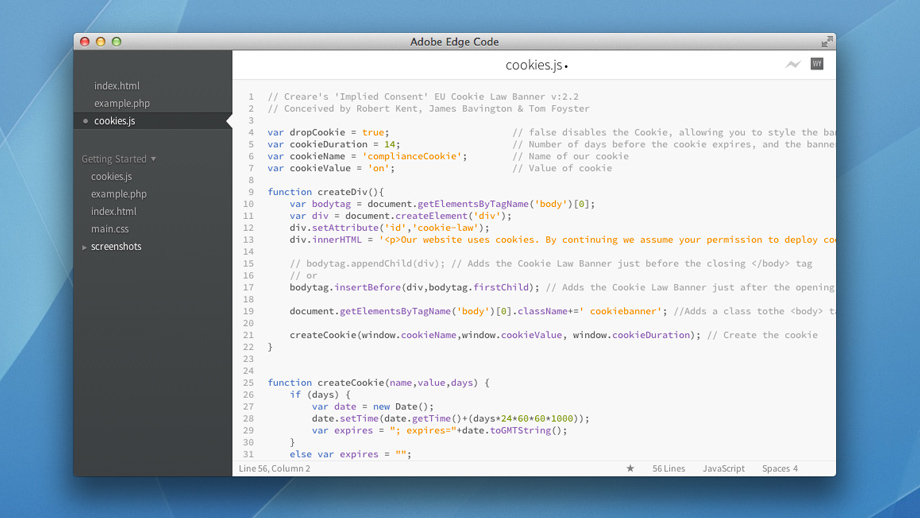Open index.html in working files
Screen dimensions: 920x518
pyautogui.click(x=117, y=86)
